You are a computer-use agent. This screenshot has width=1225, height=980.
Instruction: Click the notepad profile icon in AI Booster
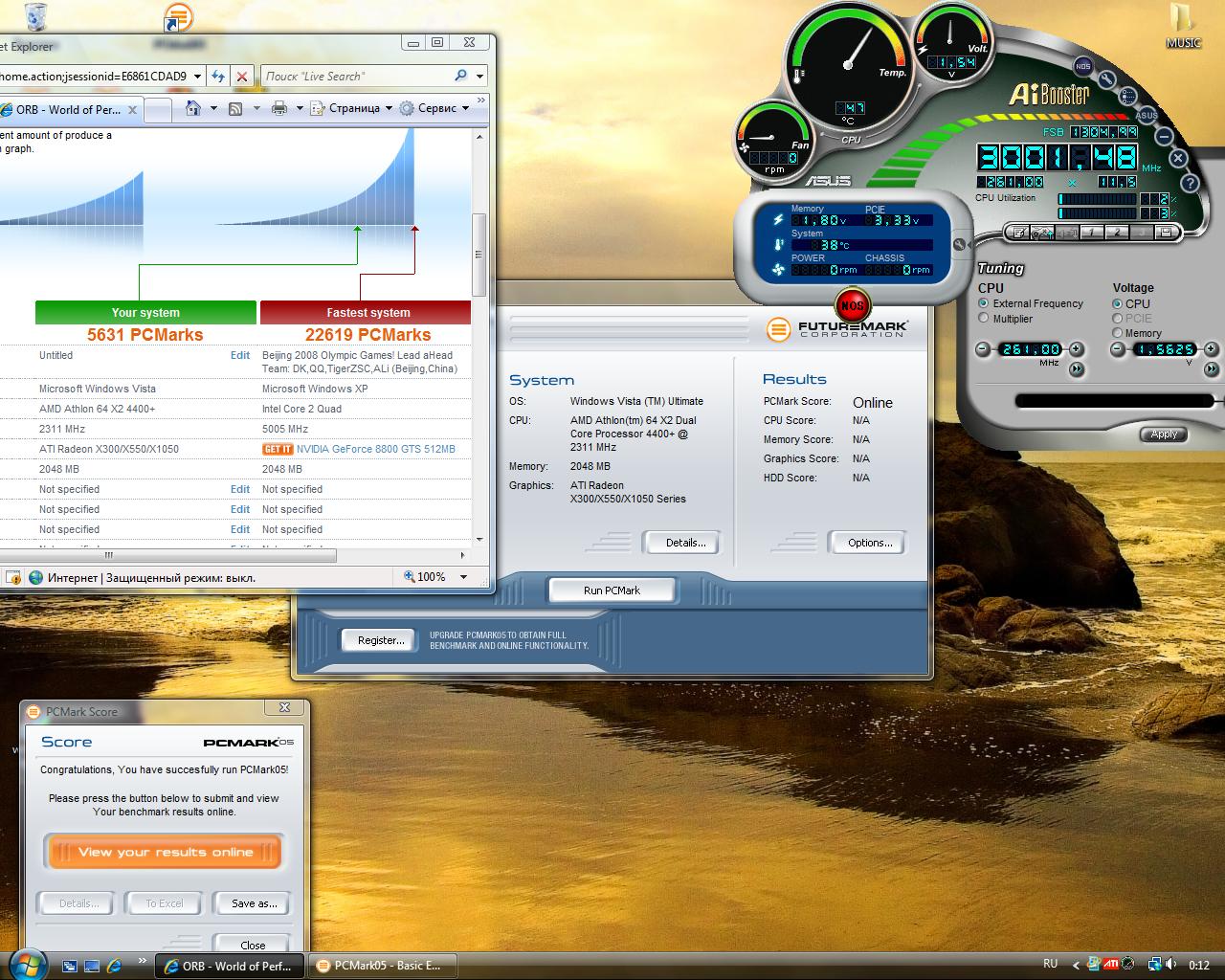coord(1019,232)
